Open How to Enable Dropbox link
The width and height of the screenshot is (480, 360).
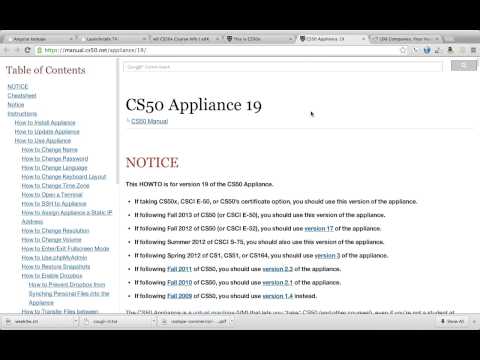pyautogui.click(x=52, y=276)
